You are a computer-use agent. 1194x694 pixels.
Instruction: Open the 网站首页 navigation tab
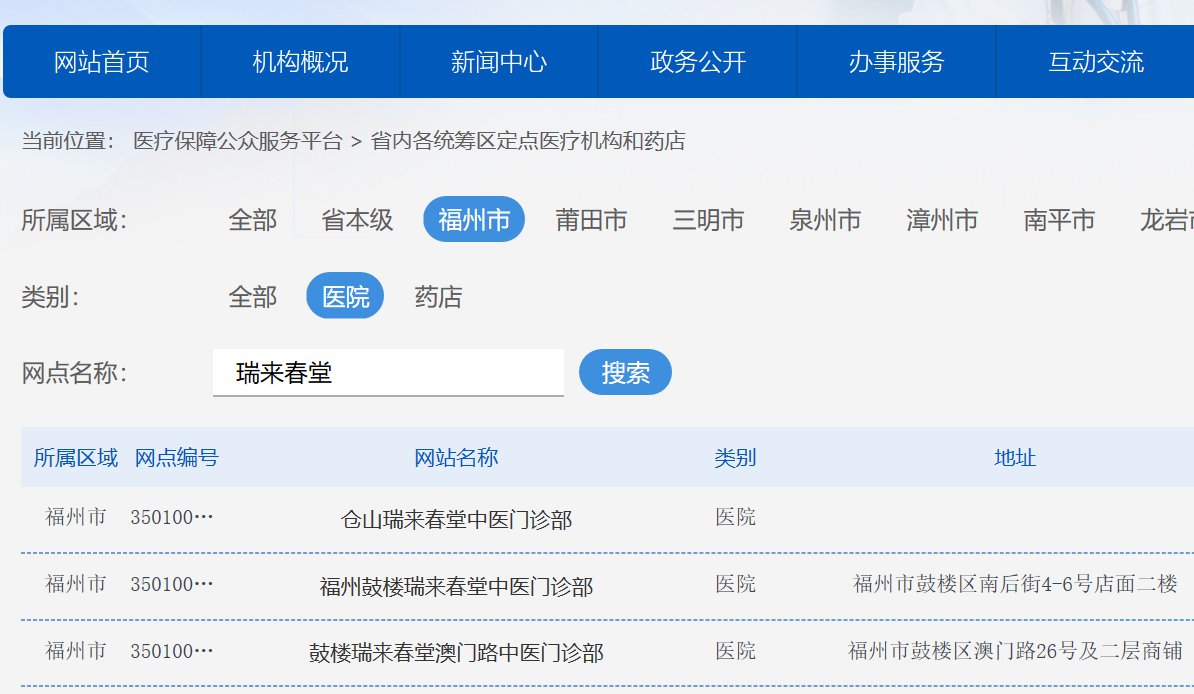click(101, 62)
